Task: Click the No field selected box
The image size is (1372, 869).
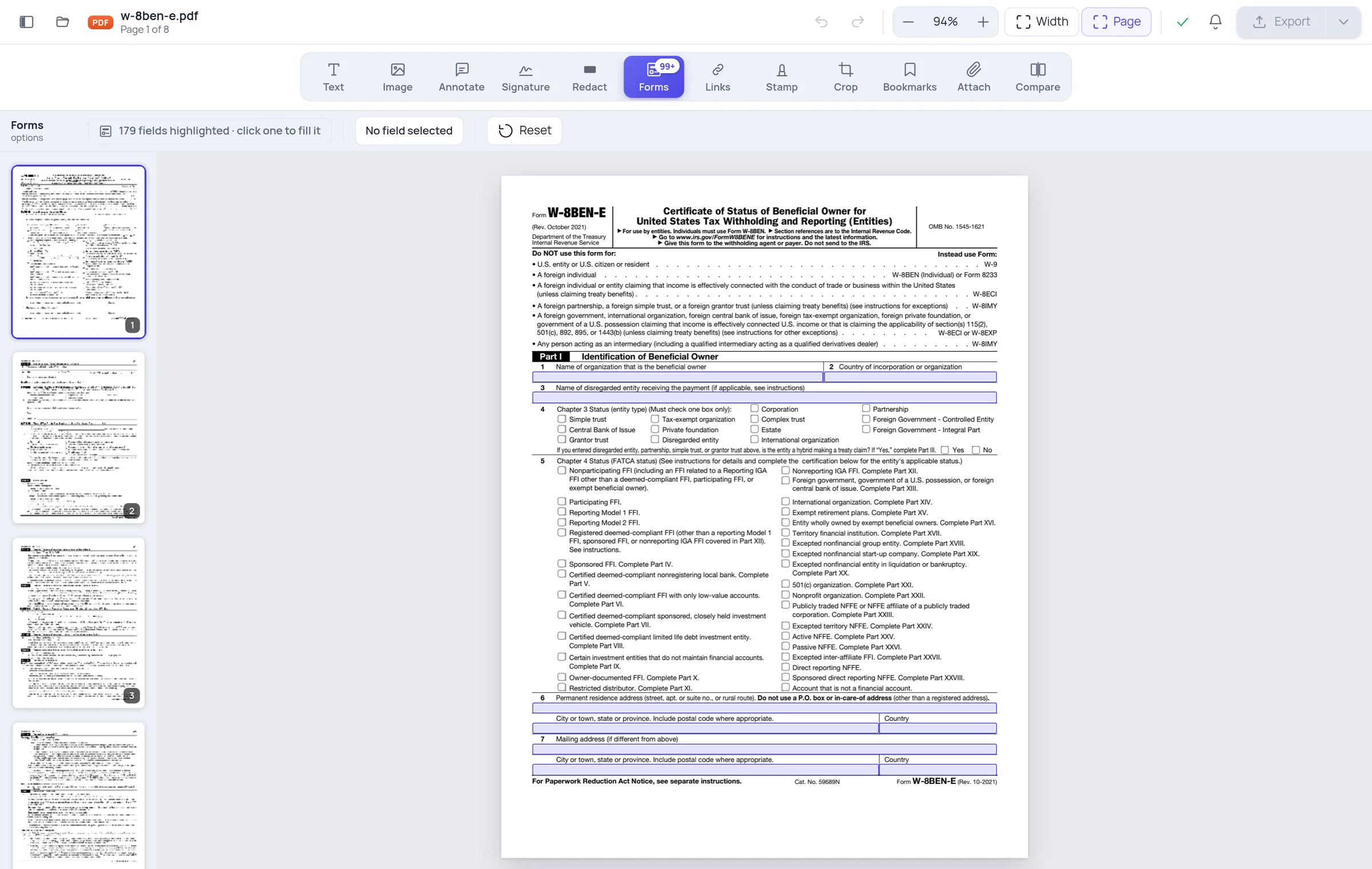Action: [409, 130]
